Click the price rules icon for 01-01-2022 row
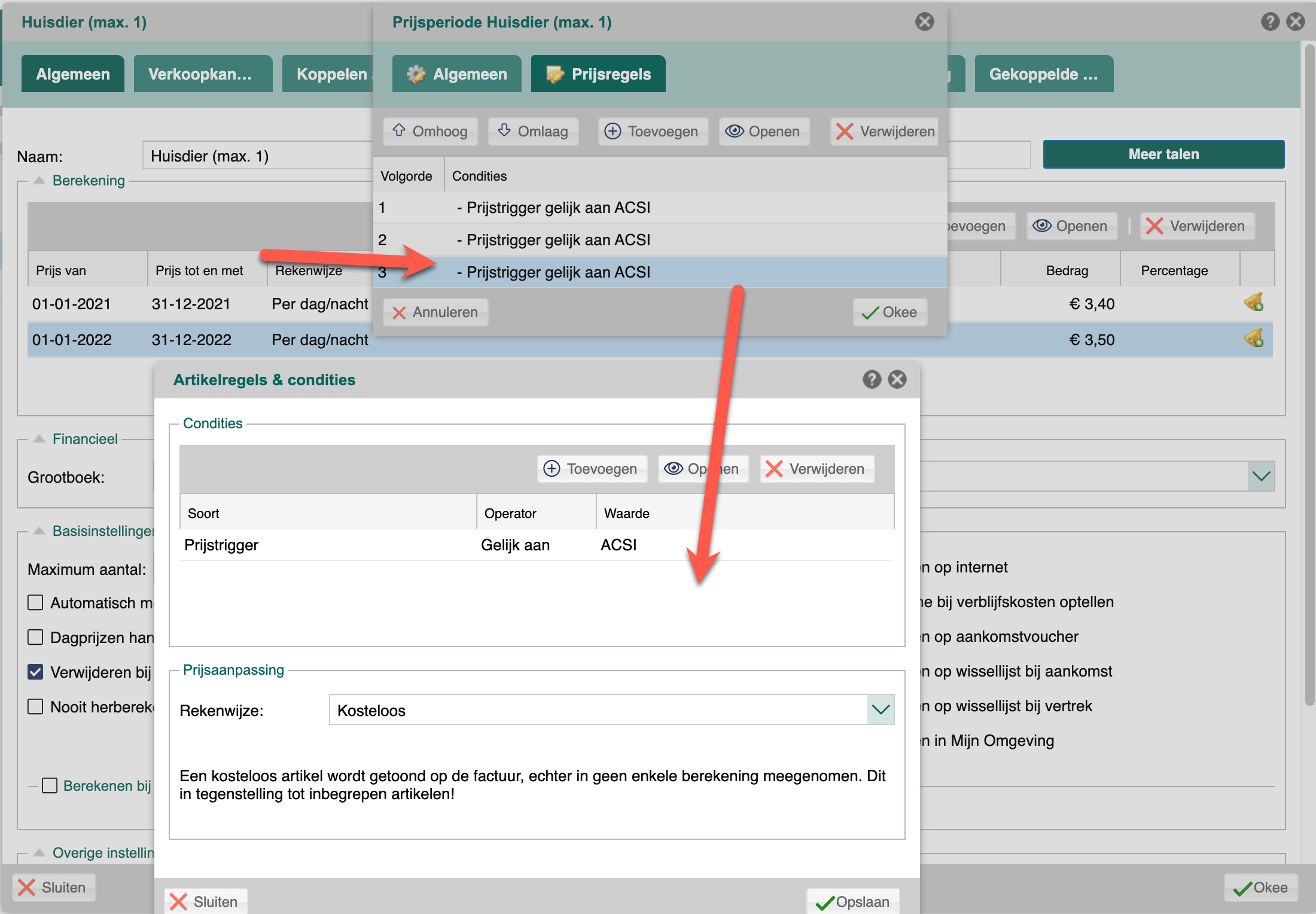 click(1254, 339)
